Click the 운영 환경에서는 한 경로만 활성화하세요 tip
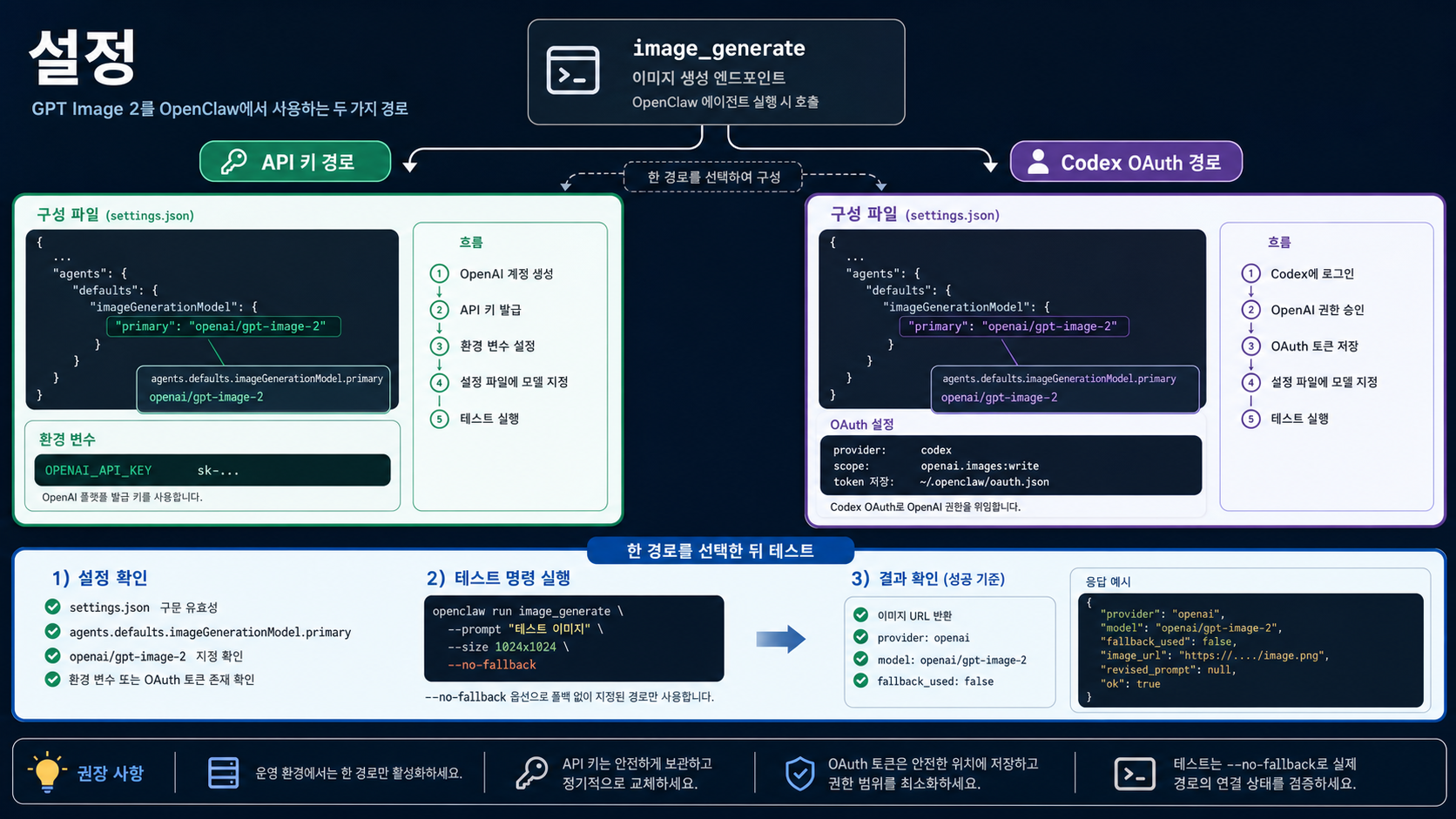Screen dimensions: 1456x819 point(359,773)
